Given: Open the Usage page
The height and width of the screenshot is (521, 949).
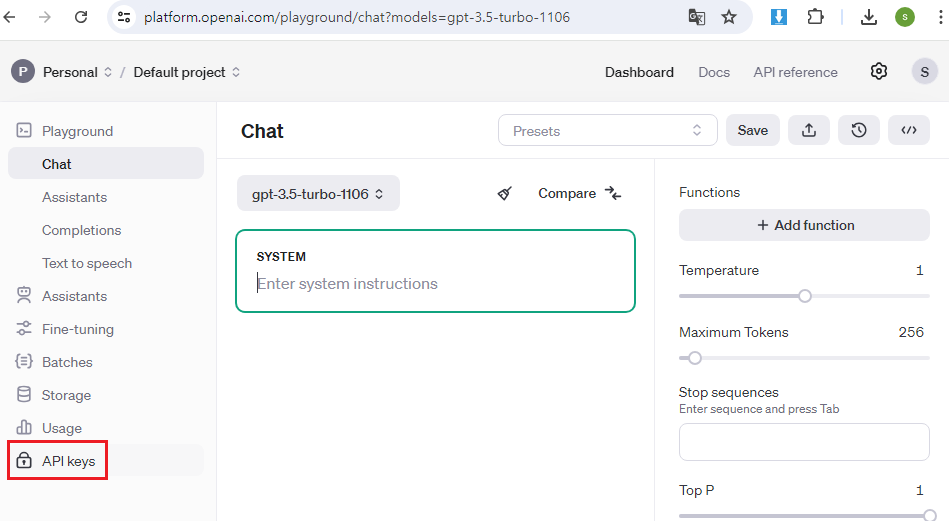Looking at the screenshot, I should [x=62, y=428].
